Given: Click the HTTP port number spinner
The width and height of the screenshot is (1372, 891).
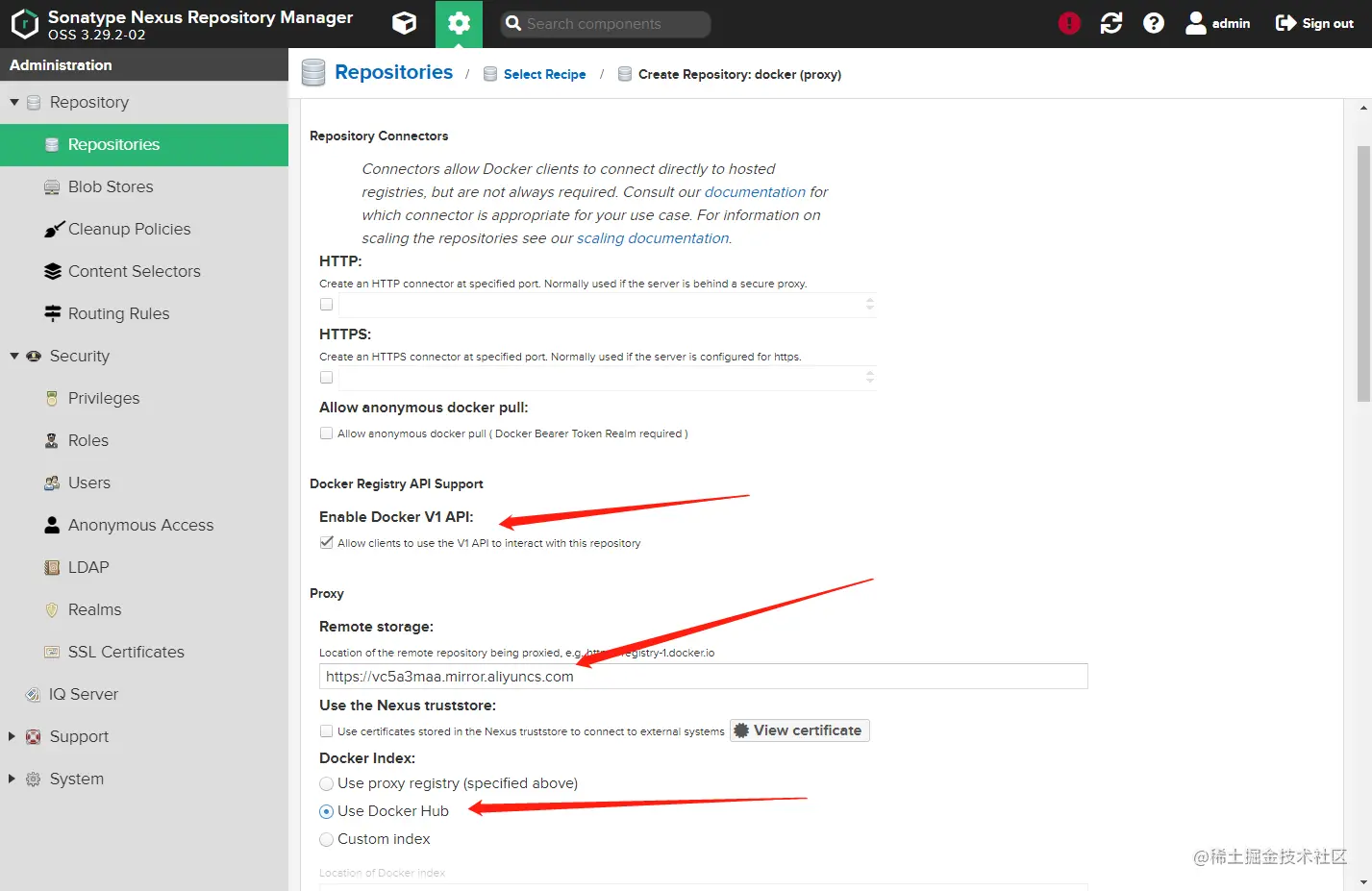Looking at the screenshot, I should coord(870,304).
